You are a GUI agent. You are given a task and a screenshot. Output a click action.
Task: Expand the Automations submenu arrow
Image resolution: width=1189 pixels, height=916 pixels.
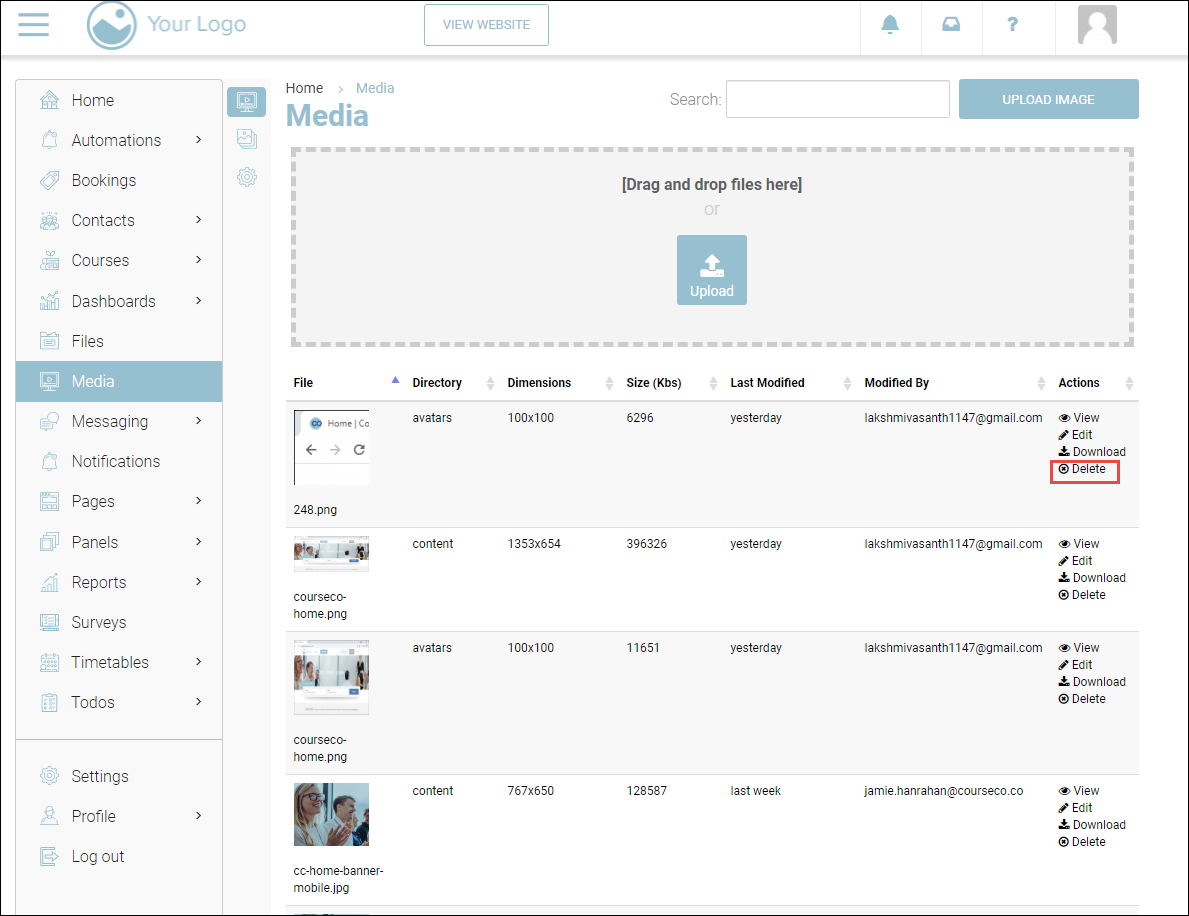199,140
